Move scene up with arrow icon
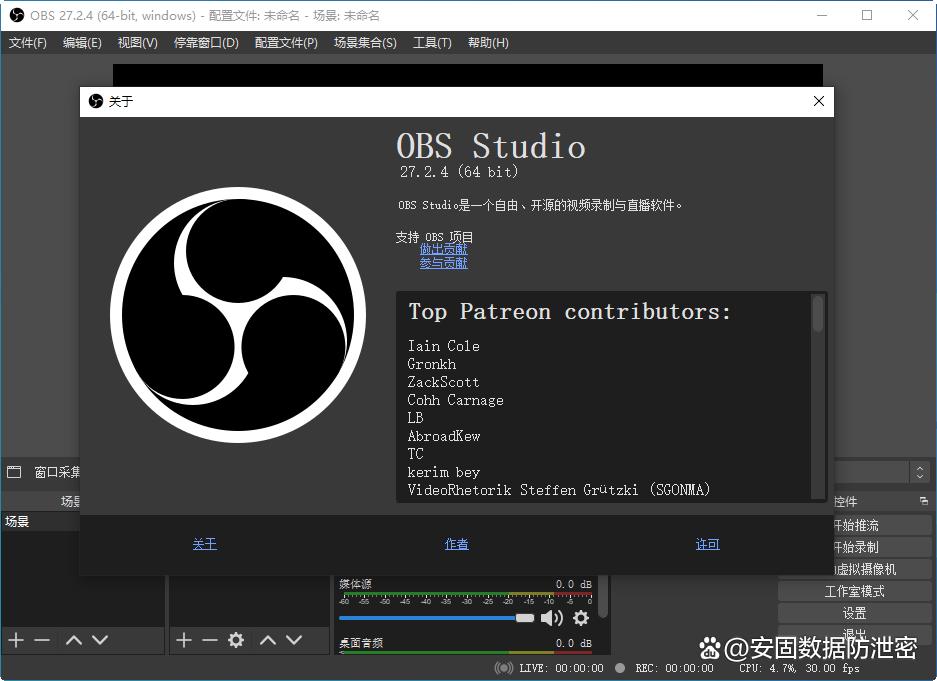 73,640
